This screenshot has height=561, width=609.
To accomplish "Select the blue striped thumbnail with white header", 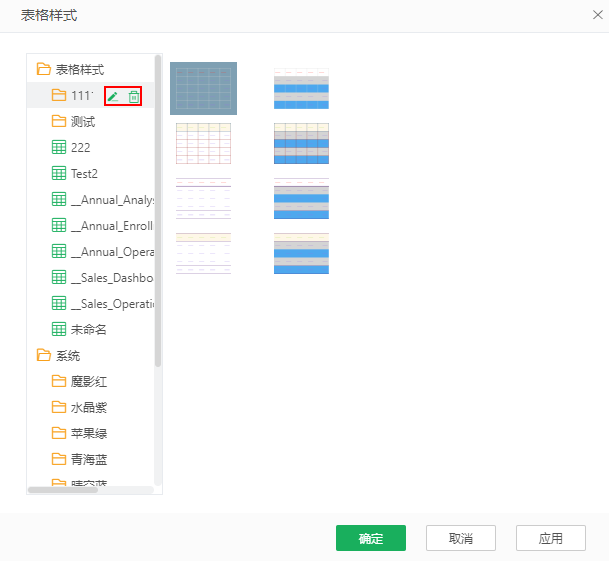I will (x=301, y=89).
